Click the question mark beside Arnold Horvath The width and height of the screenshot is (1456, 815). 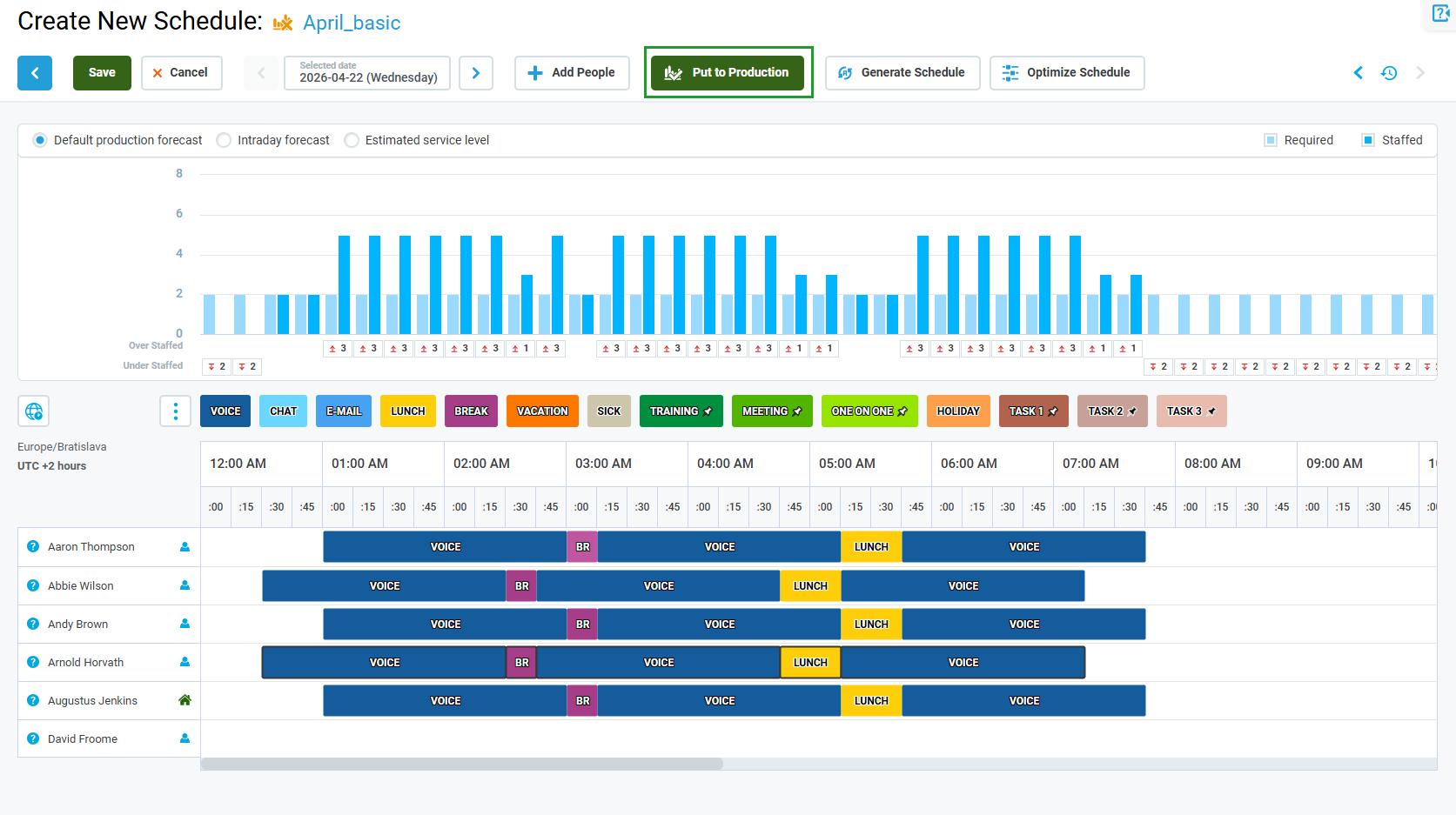(33, 662)
